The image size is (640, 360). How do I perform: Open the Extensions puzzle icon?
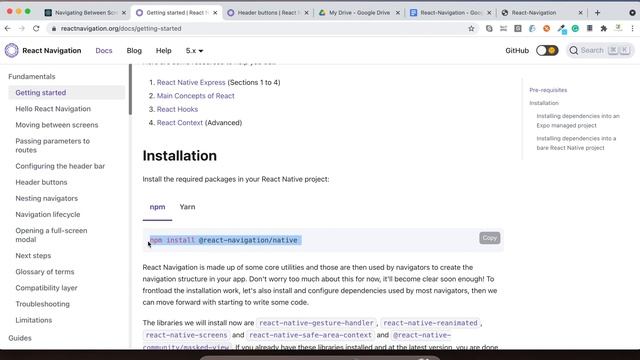604,29
